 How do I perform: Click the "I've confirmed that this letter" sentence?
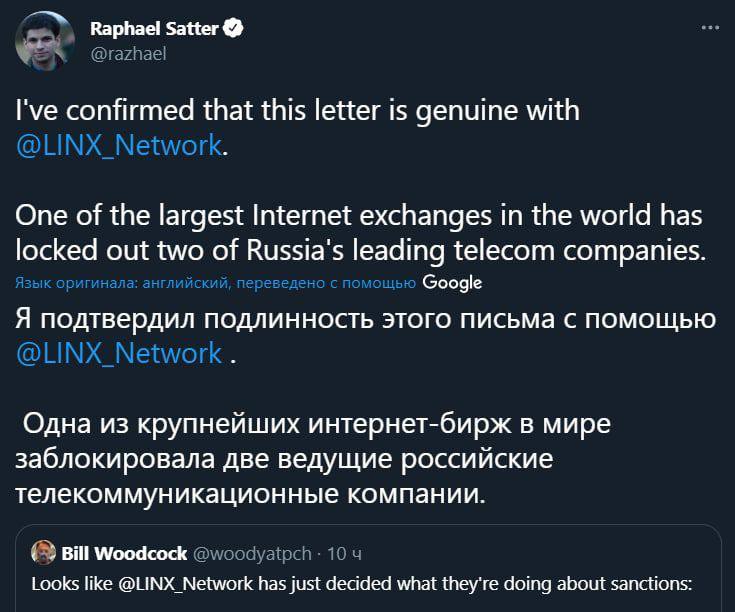[x=300, y=109]
